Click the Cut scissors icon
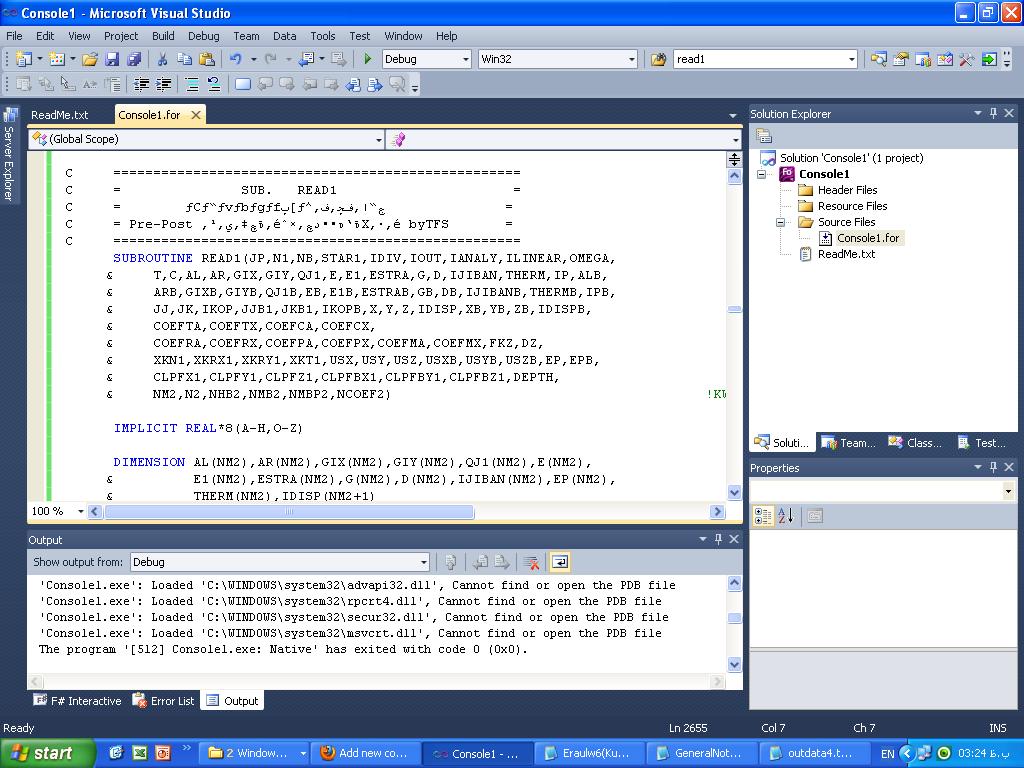1024x768 pixels. (163, 60)
